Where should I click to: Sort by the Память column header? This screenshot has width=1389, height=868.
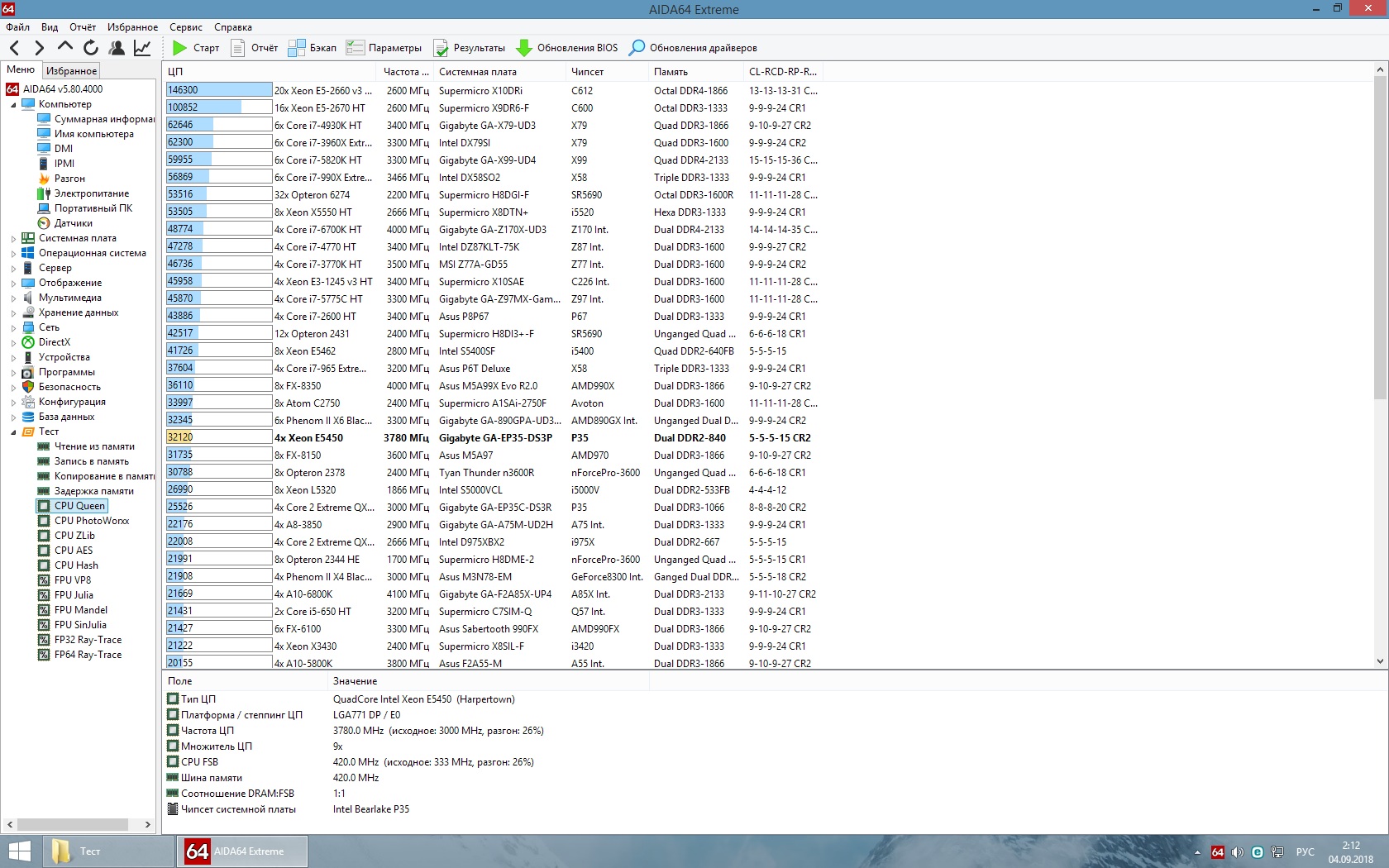pos(697,72)
